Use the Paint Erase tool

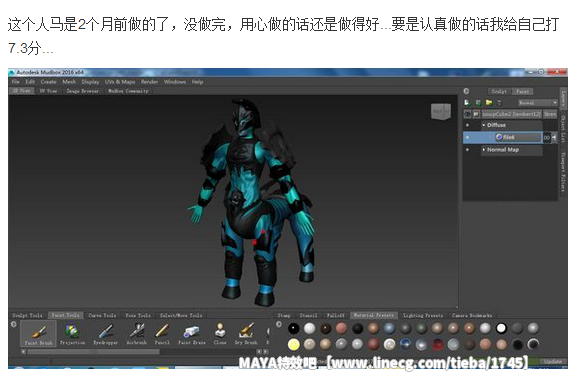192,334
